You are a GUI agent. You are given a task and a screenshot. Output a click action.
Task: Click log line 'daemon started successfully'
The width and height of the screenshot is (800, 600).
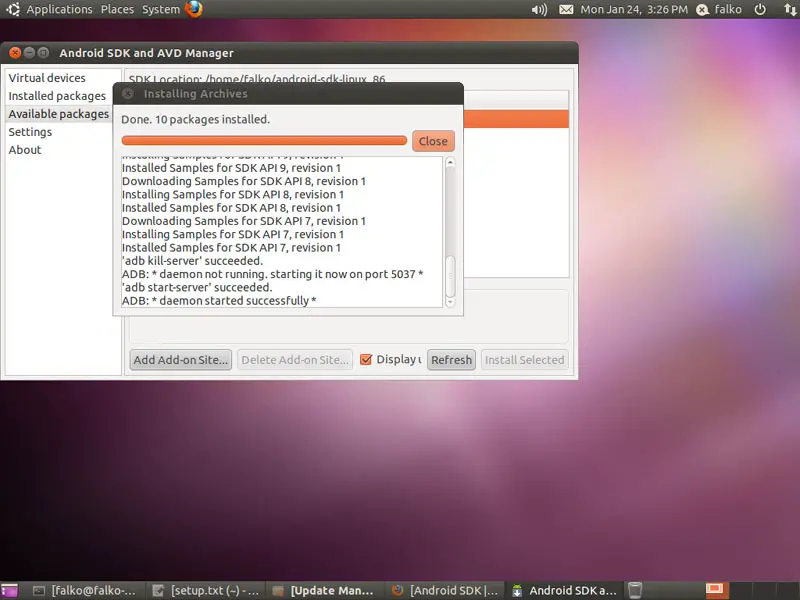(219, 301)
